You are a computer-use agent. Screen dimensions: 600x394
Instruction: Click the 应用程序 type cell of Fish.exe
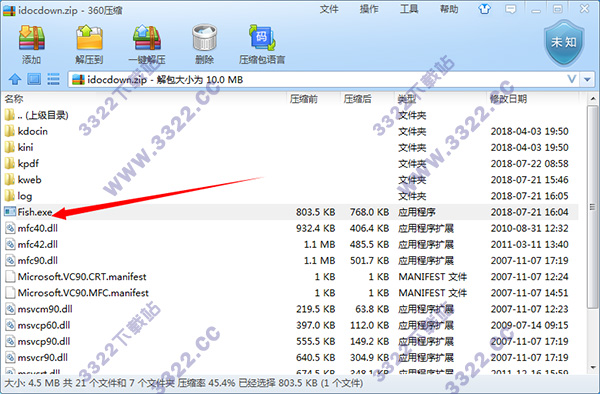[x=417, y=212]
